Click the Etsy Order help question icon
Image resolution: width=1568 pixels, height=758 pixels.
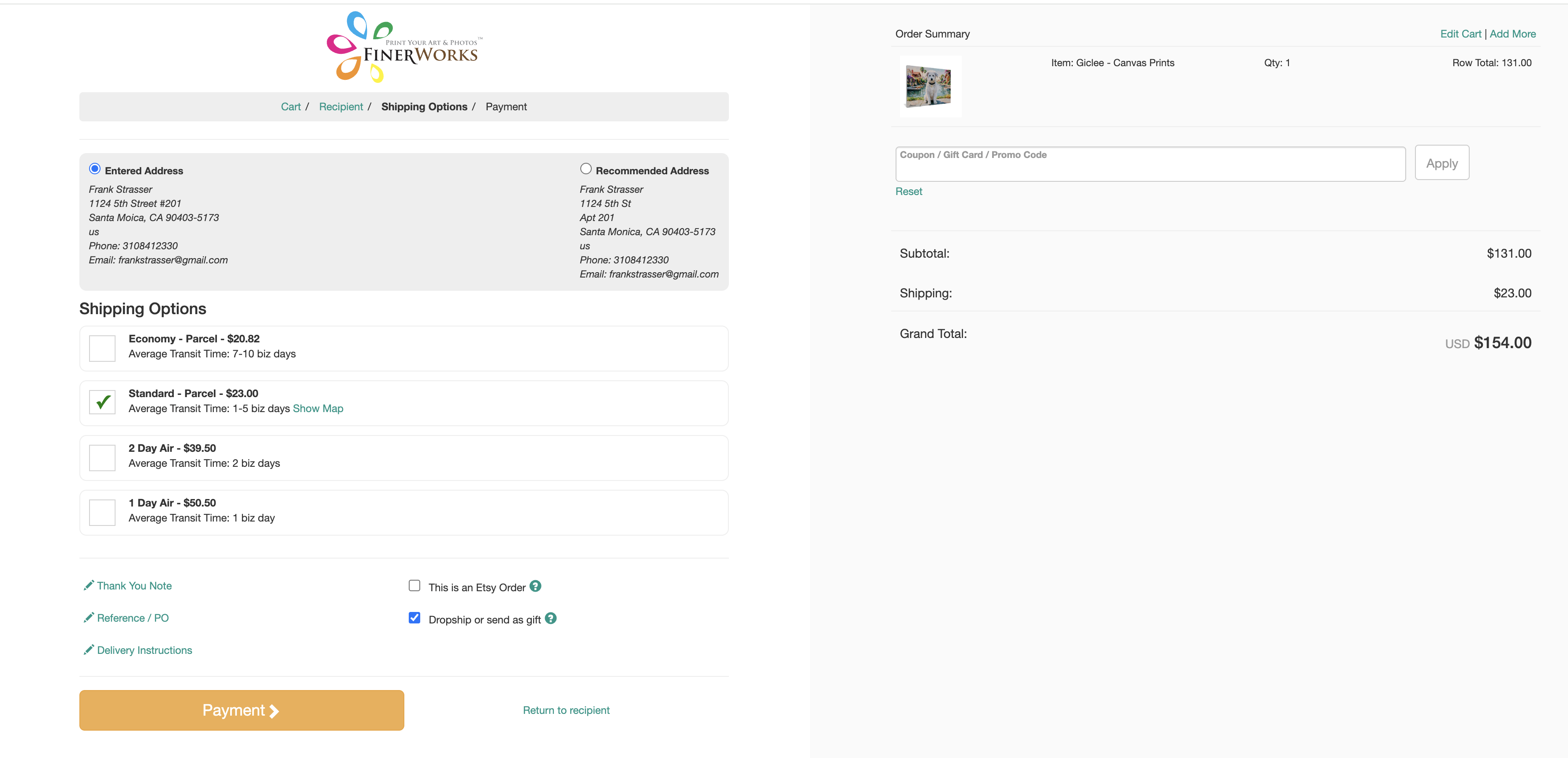click(535, 585)
